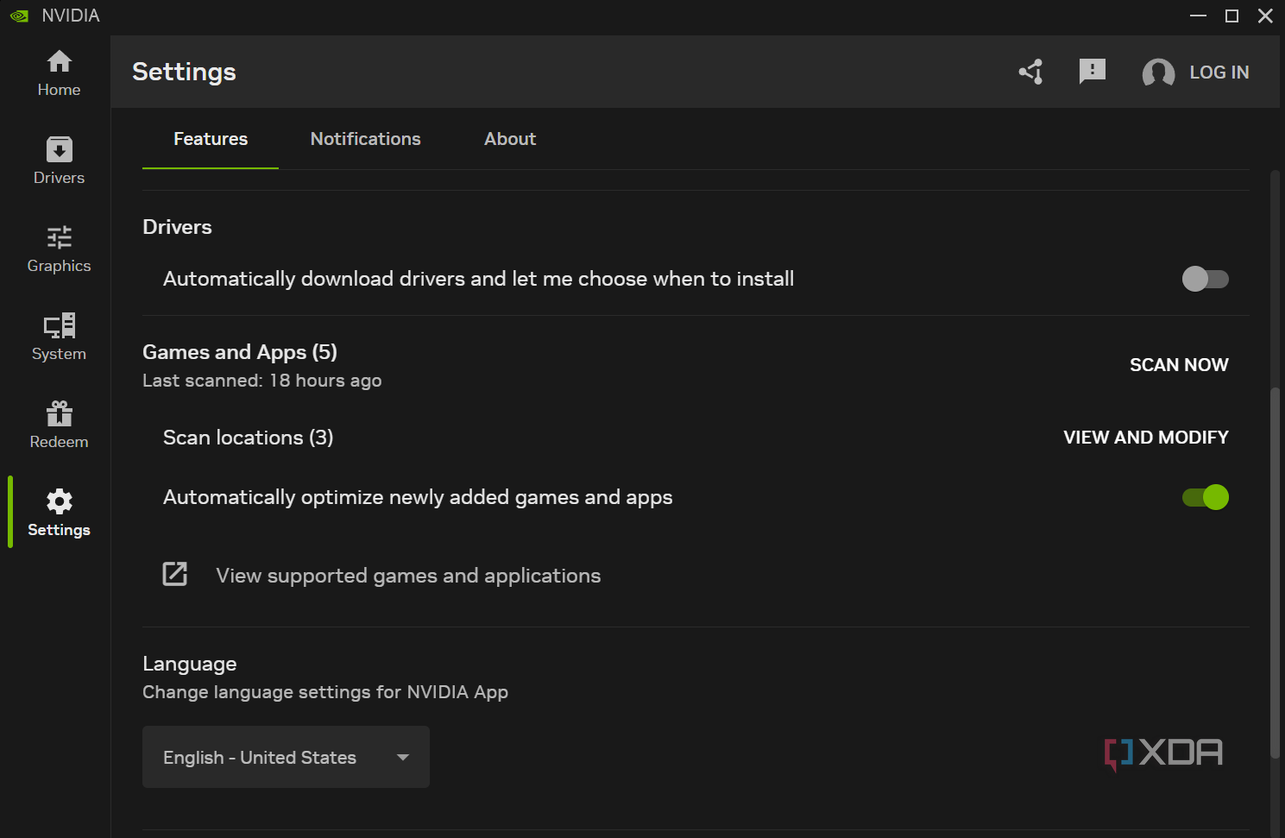1285x838 pixels.
Task: Click the Language section heading
Action: [x=190, y=664]
